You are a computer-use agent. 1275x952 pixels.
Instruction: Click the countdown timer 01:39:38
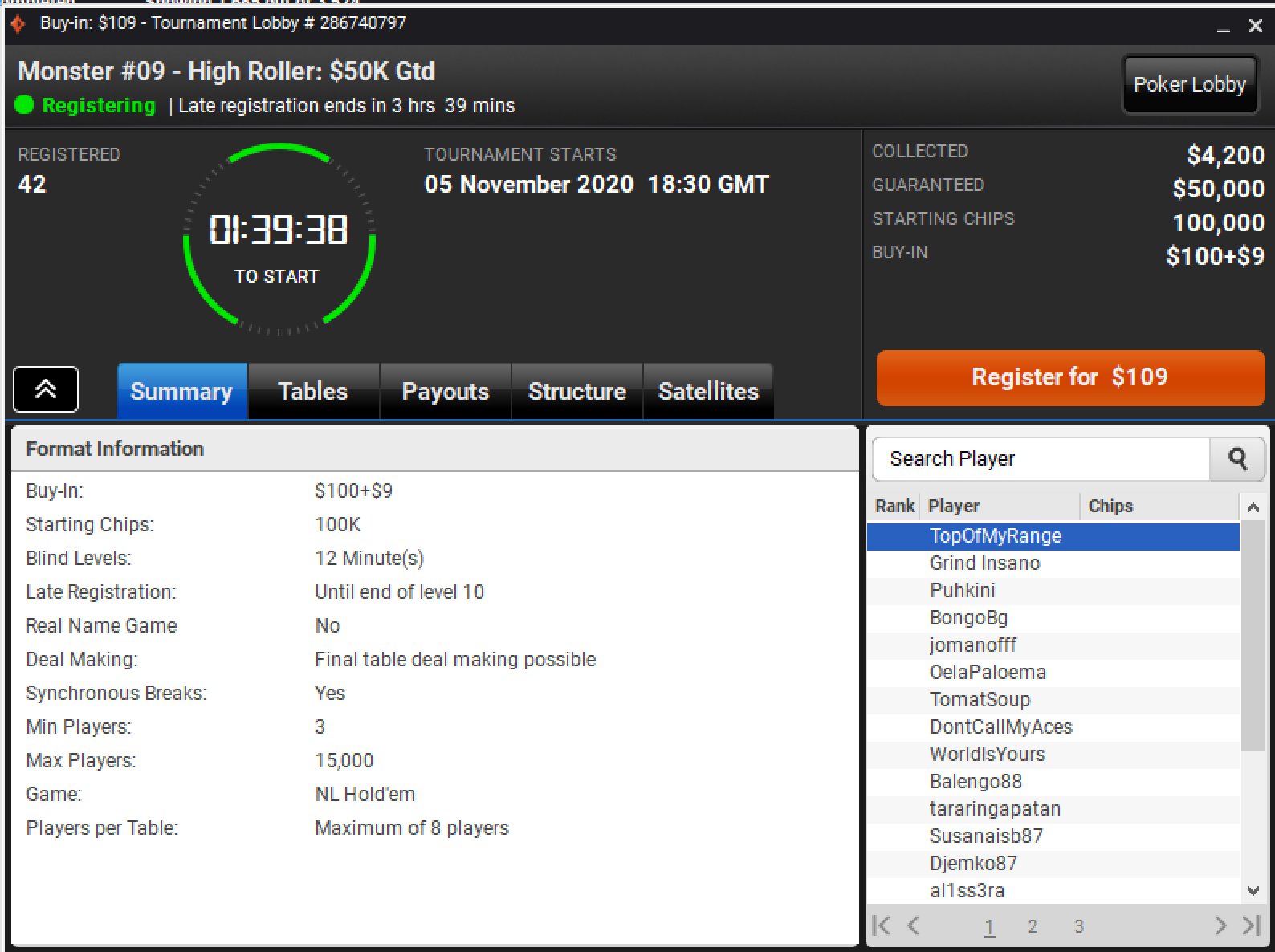[x=279, y=230]
